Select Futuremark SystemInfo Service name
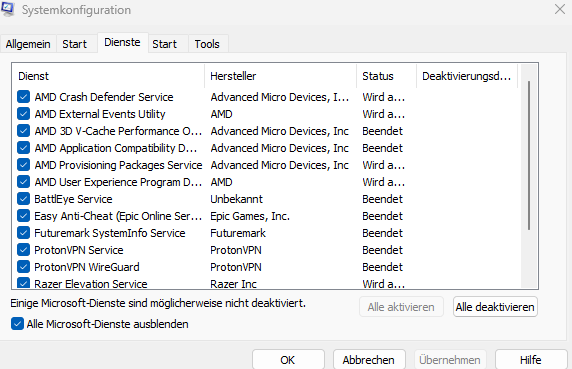 click(110, 233)
